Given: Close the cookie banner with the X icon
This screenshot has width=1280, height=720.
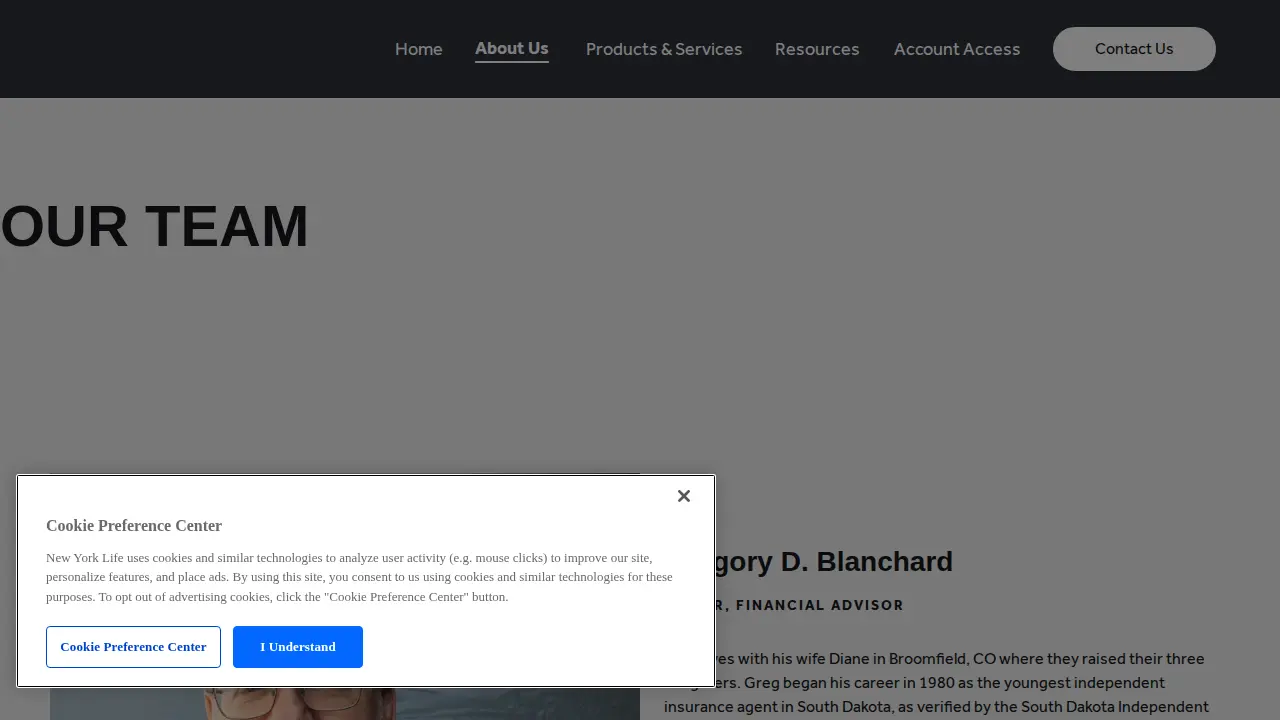Looking at the screenshot, I should (x=684, y=496).
